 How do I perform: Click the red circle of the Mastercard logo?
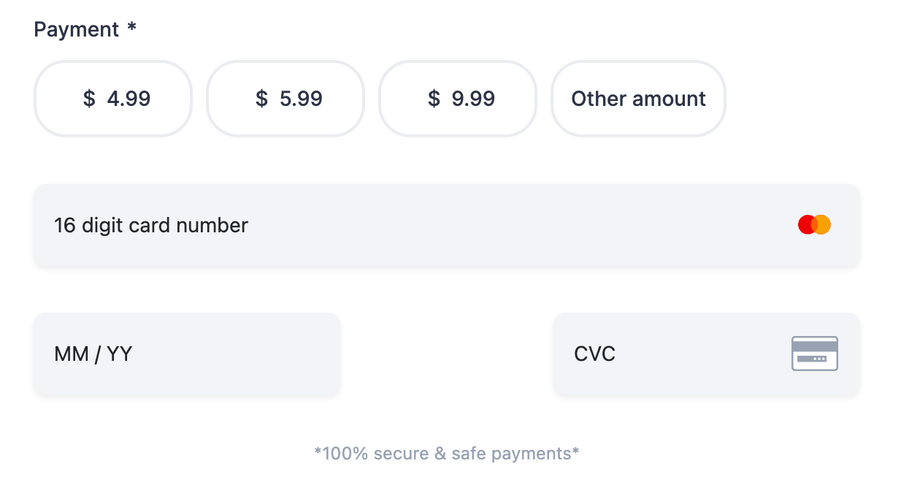tap(806, 225)
